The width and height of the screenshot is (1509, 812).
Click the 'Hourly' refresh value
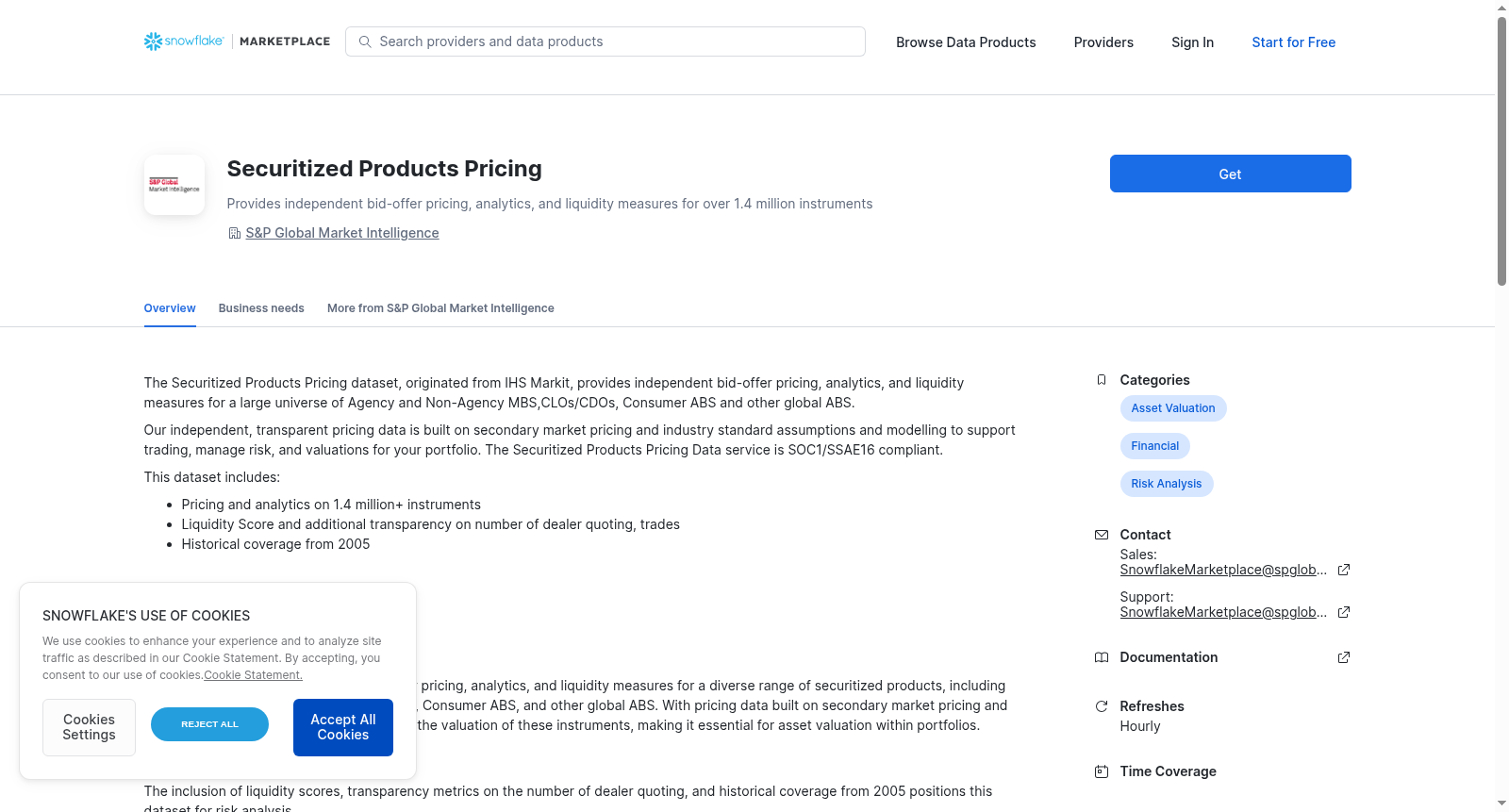click(x=1140, y=726)
